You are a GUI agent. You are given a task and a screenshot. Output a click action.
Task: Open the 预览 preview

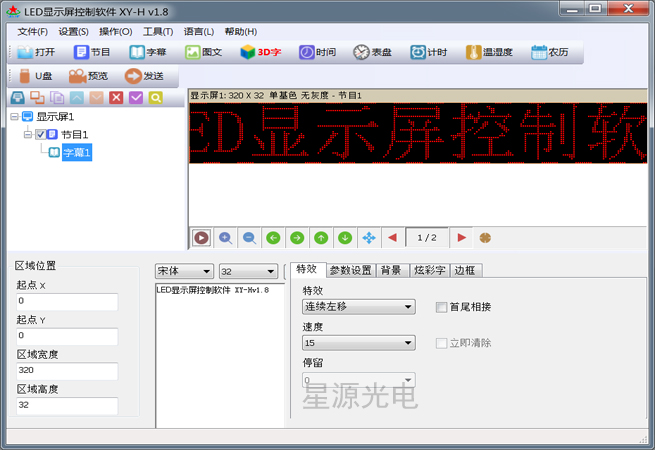click(x=89, y=76)
